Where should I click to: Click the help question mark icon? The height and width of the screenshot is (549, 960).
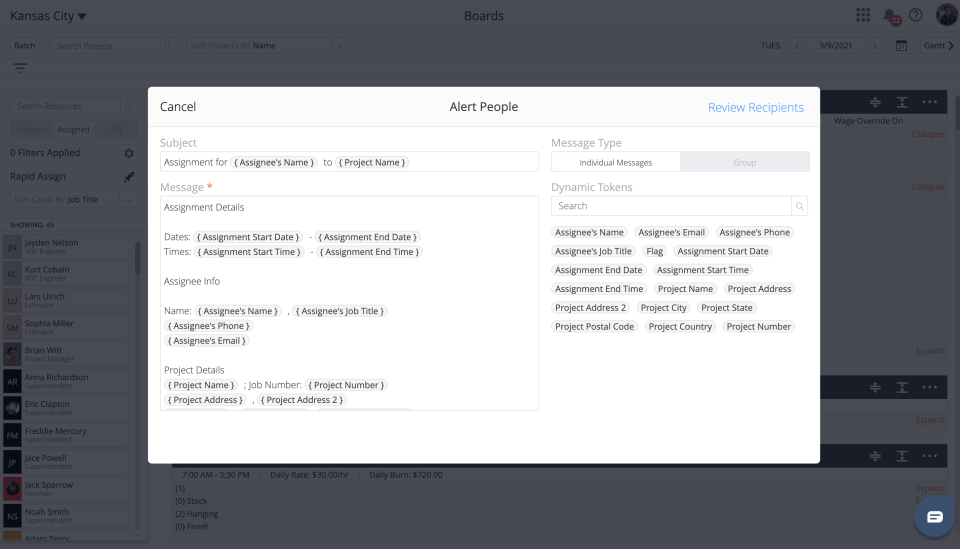(x=915, y=15)
